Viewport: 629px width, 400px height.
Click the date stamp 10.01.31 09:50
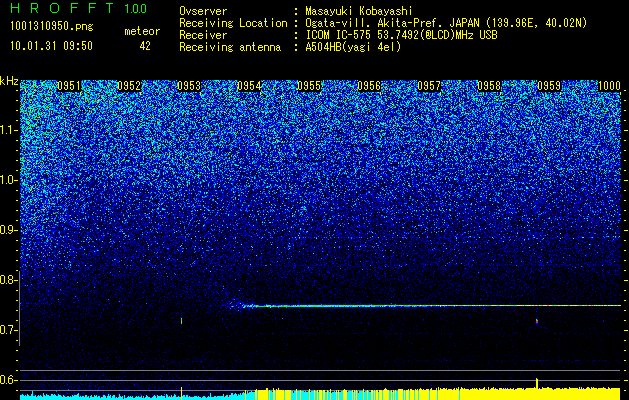pos(51,46)
